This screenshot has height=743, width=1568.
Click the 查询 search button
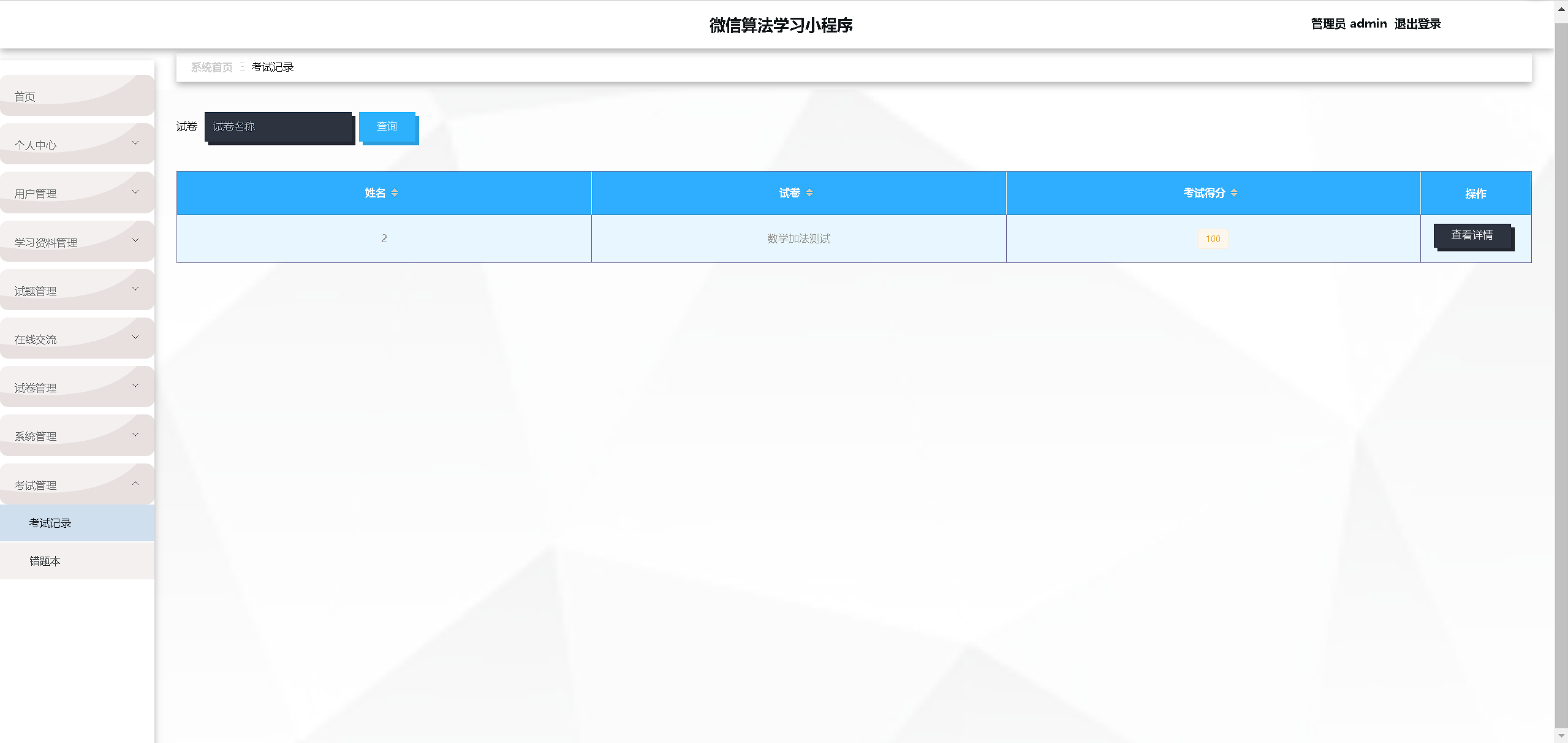pyautogui.click(x=387, y=127)
